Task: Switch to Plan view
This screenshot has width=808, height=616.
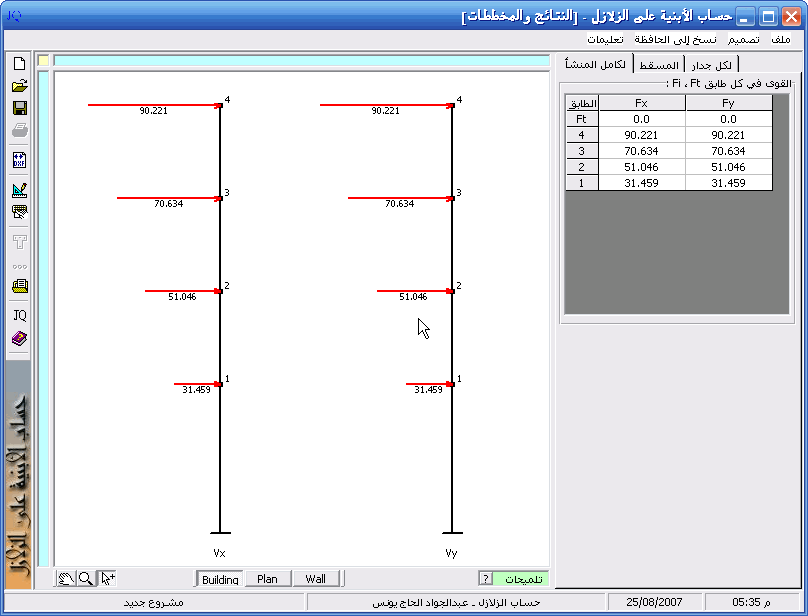Action: [267, 579]
